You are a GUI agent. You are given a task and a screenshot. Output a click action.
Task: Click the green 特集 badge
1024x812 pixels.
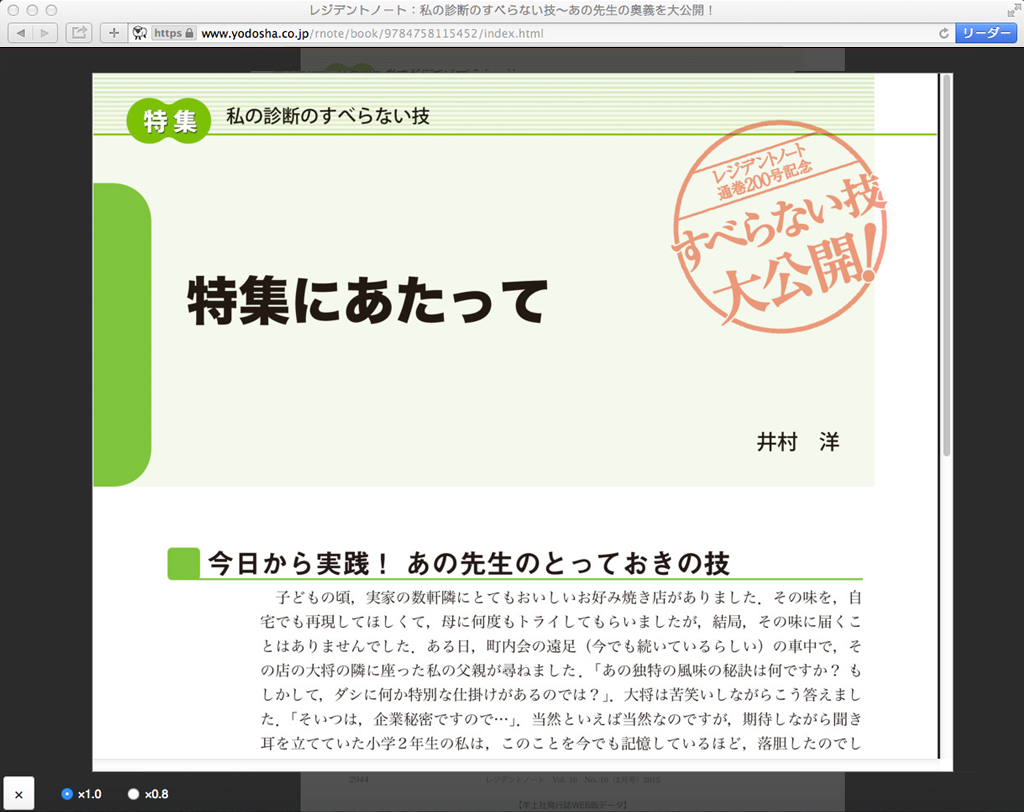click(x=169, y=122)
